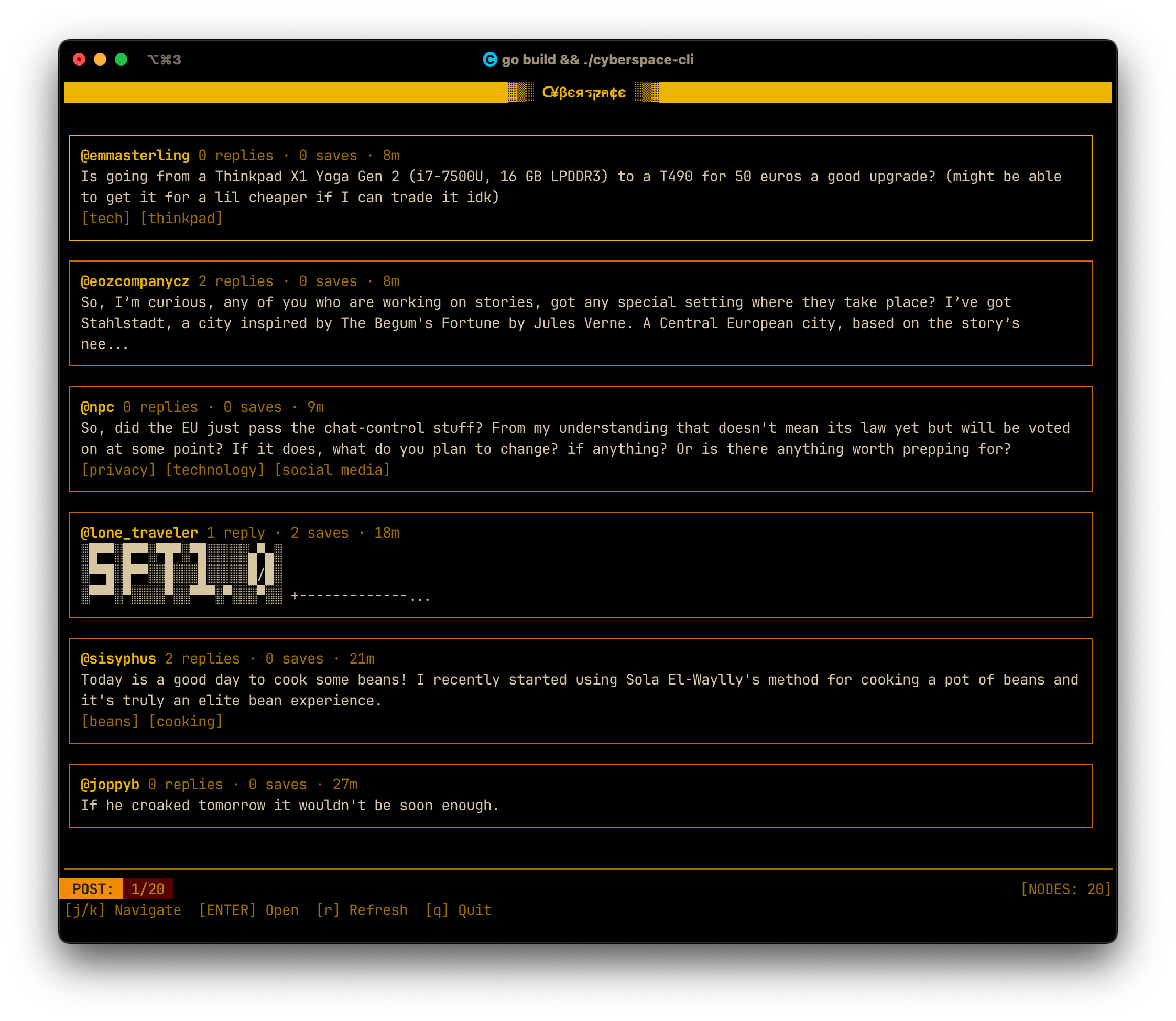The height and width of the screenshot is (1021, 1176).
Task: Click the @emmasterling username
Action: [x=135, y=156]
